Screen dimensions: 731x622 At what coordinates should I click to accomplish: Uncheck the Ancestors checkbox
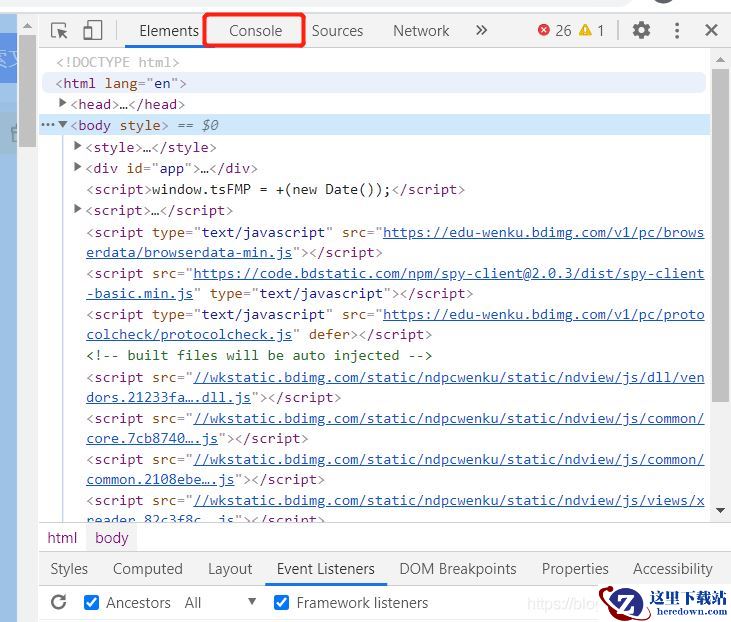pos(92,602)
